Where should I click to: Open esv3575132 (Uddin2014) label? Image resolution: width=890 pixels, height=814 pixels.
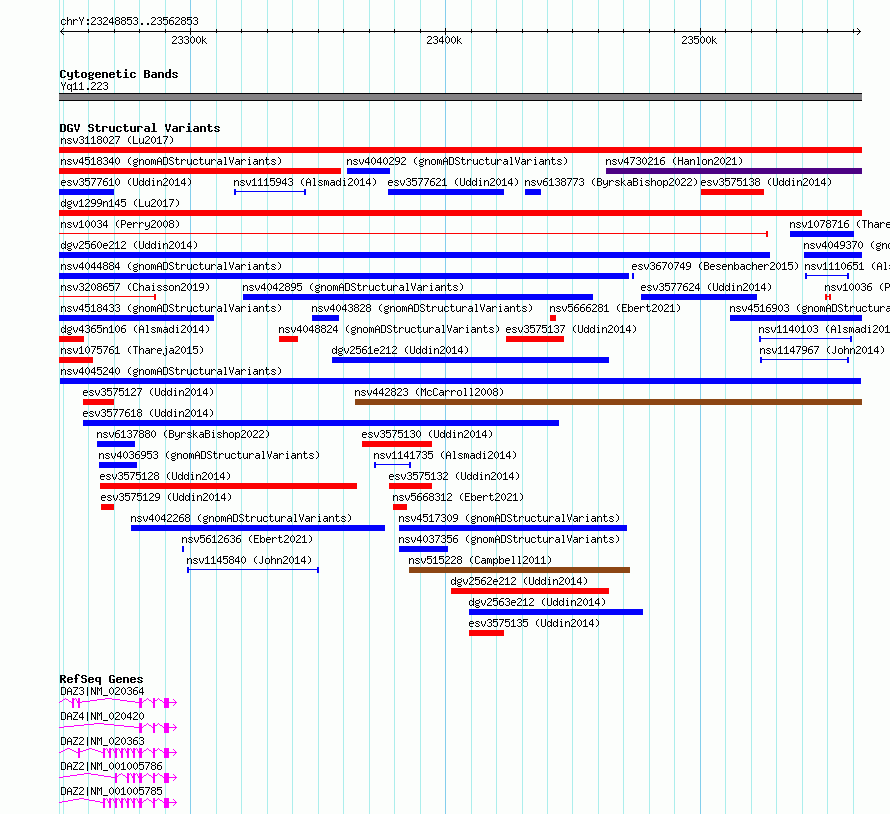(454, 476)
